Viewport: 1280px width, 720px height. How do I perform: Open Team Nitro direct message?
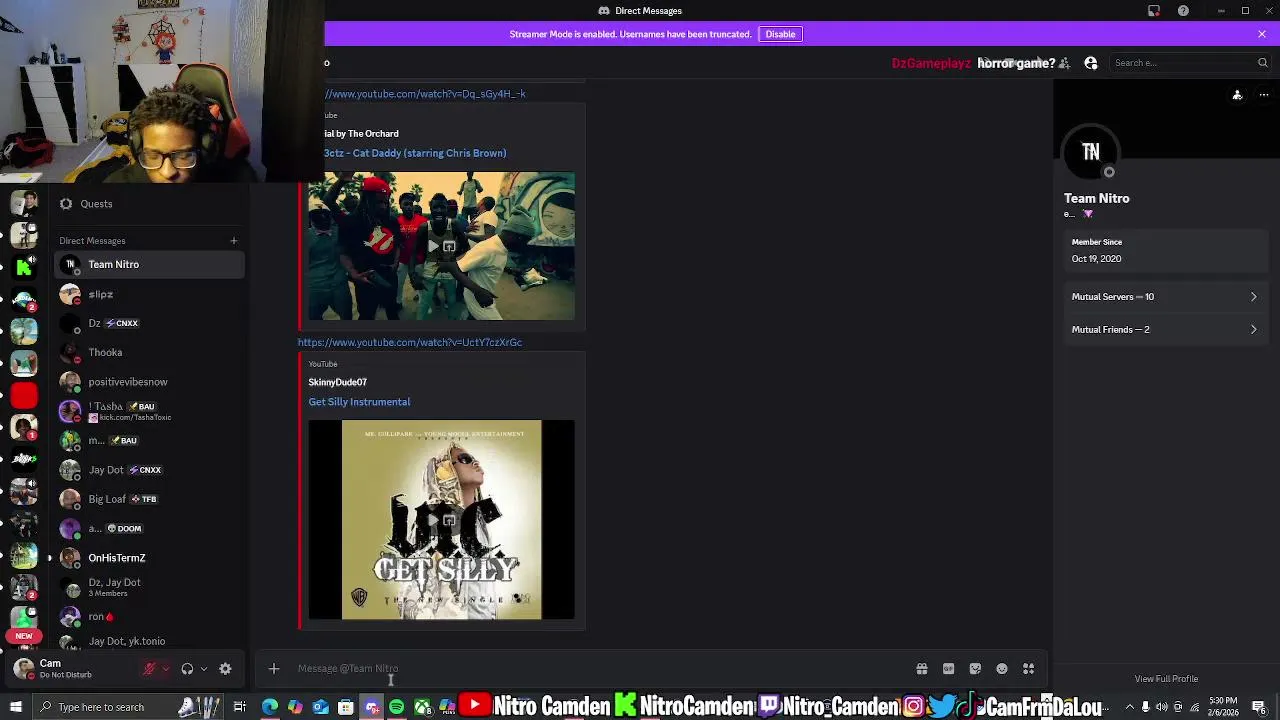[x=150, y=264]
